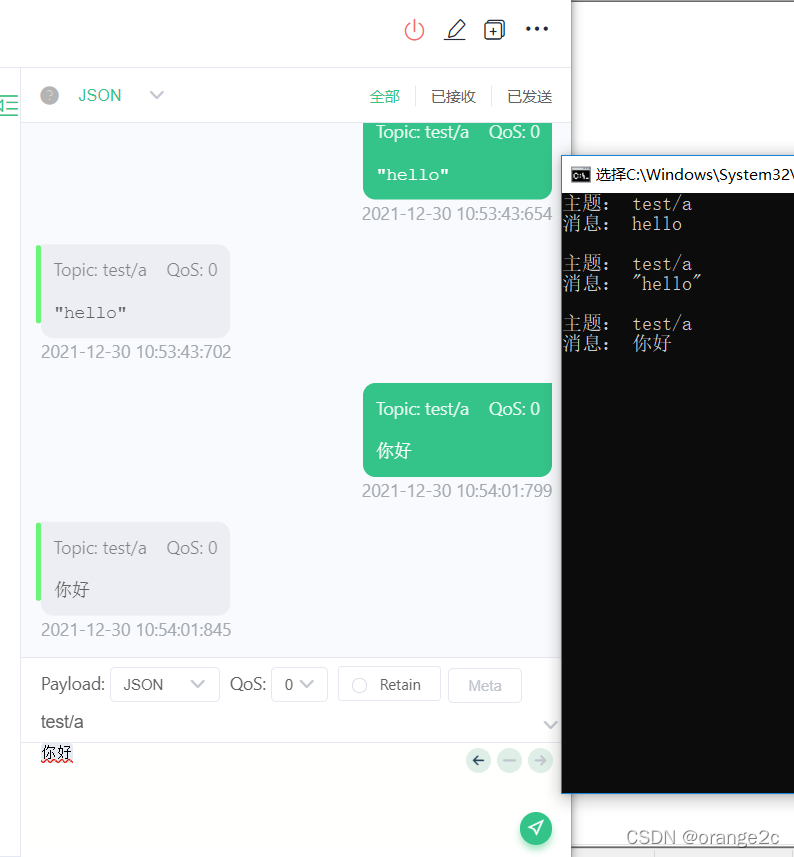The width and height of the screenshot is (794, 857).
Task: Click the 你好 payload editor text
Action: click(x=57, y=753)
